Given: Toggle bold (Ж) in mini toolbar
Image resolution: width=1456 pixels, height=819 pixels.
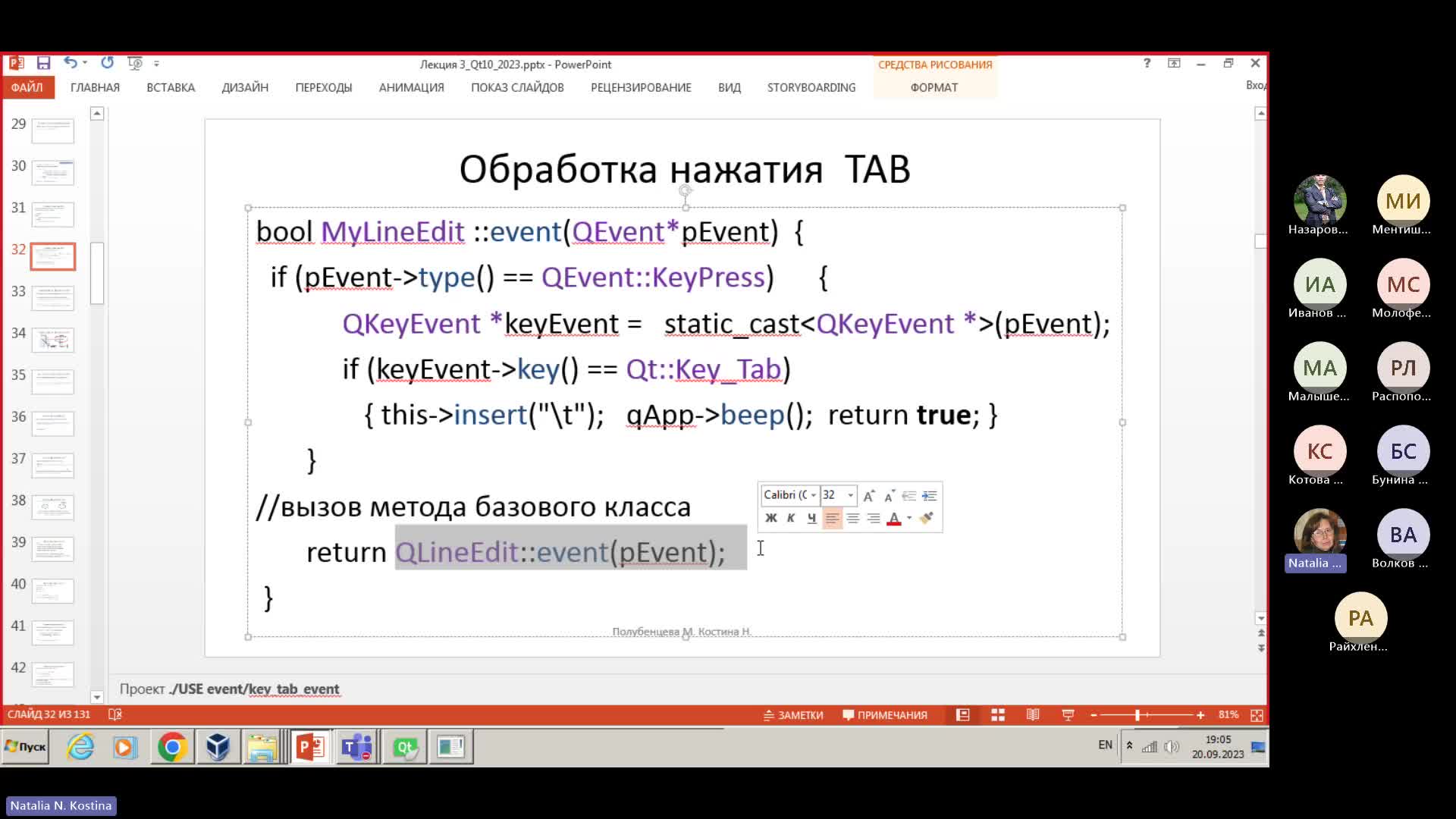Looking at the screenshot, I should click(x=771, y=518).
